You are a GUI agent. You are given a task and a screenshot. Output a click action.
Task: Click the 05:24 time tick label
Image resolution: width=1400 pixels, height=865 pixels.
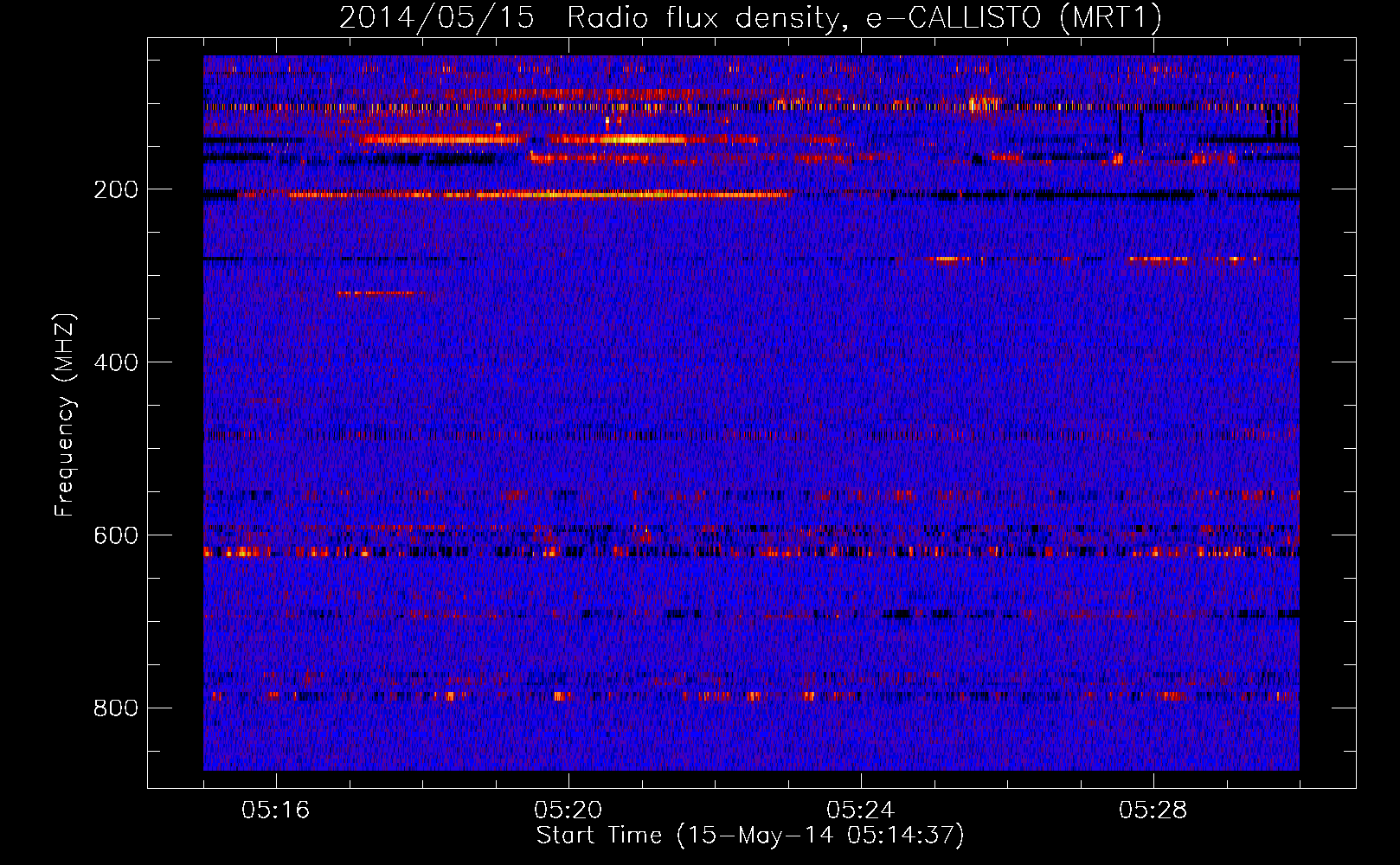click(861, 811)
